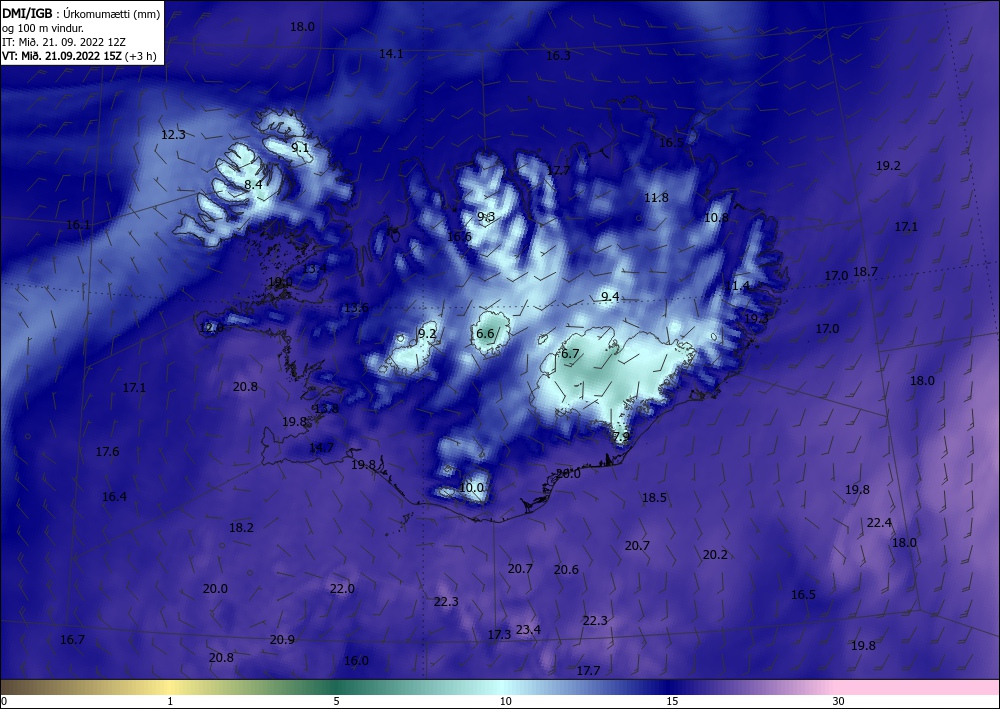Click the 6.6 value on Hofsjökull glacier

(x=485, y=333)
